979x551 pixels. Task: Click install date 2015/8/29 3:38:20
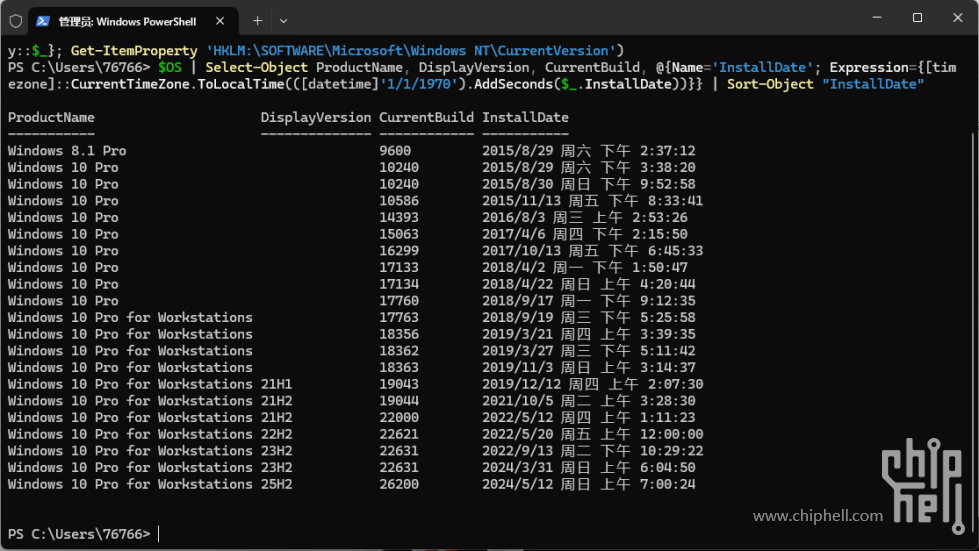click(x=588, y=168)
